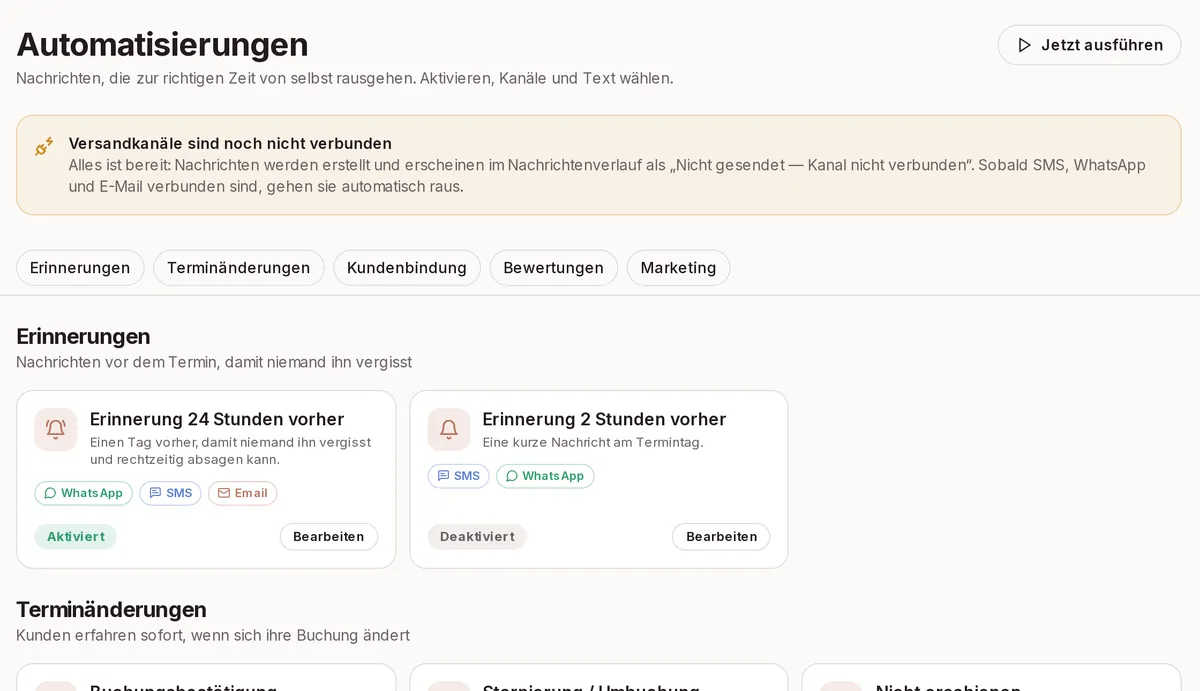
Task: Select the Marketing category pill
Action: [679, 268]
